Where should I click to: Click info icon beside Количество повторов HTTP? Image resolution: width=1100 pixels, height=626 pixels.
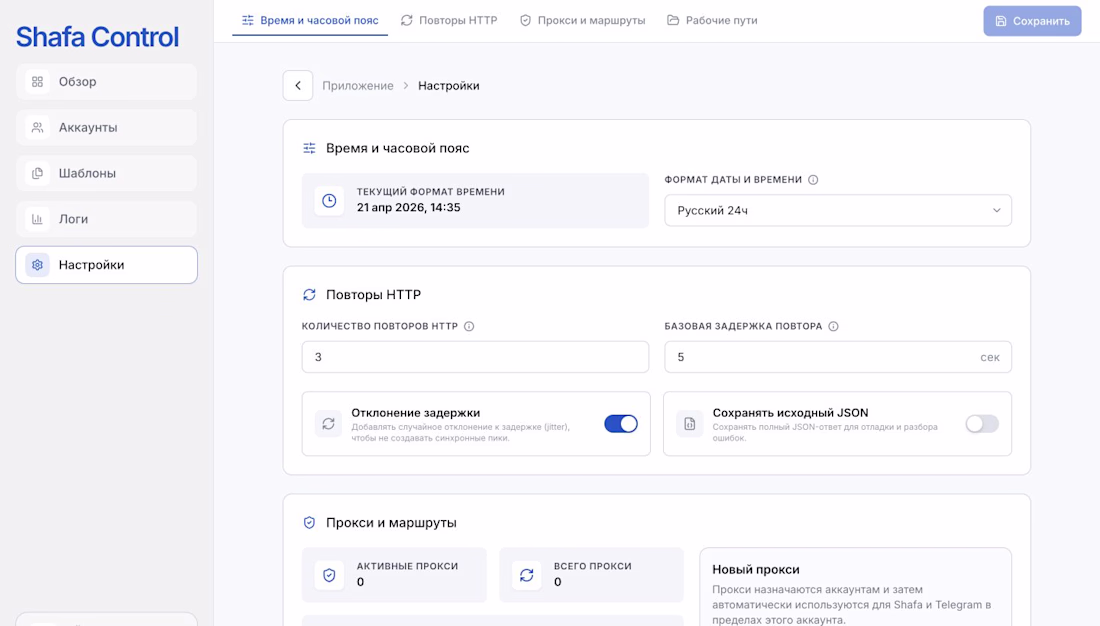click(469, 326)
